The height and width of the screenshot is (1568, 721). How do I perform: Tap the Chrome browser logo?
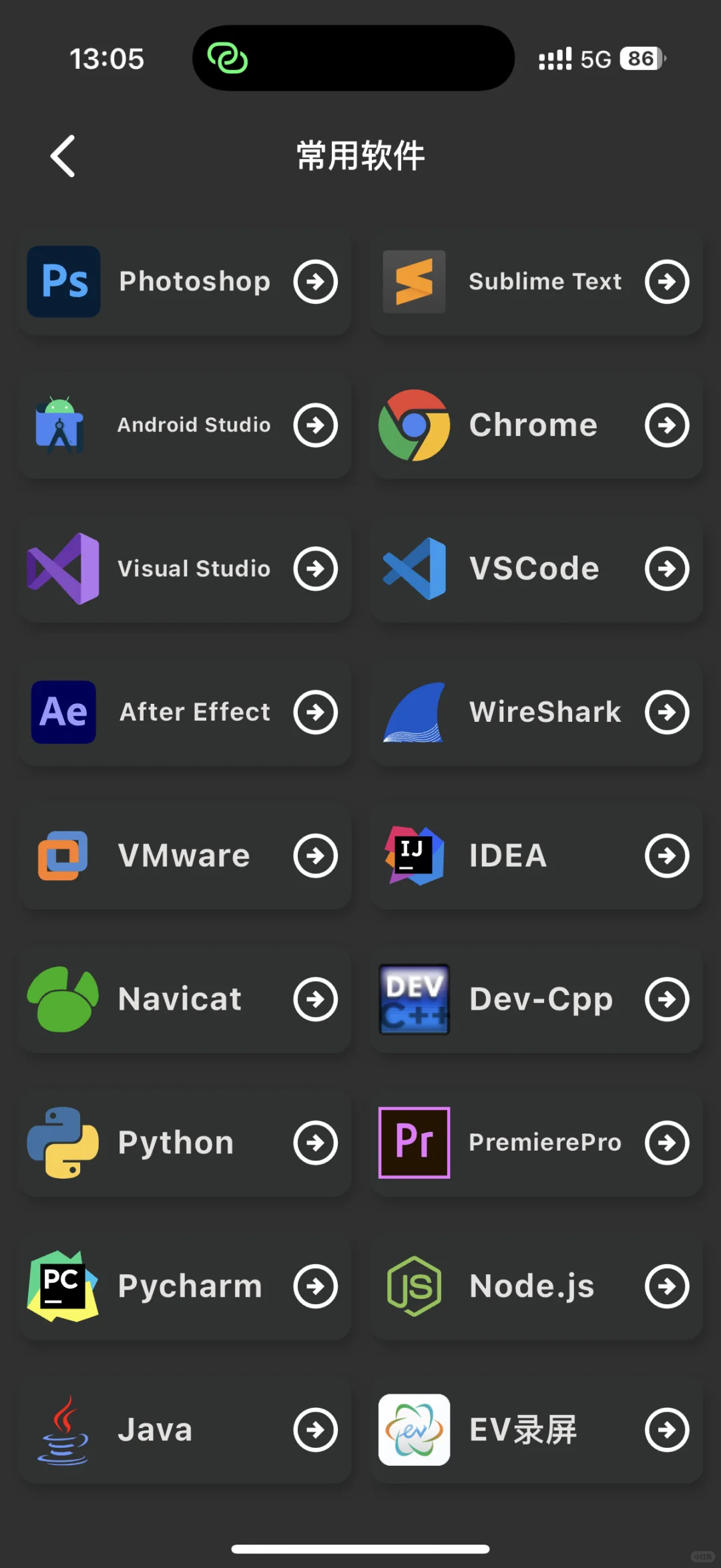click(414, 425)
